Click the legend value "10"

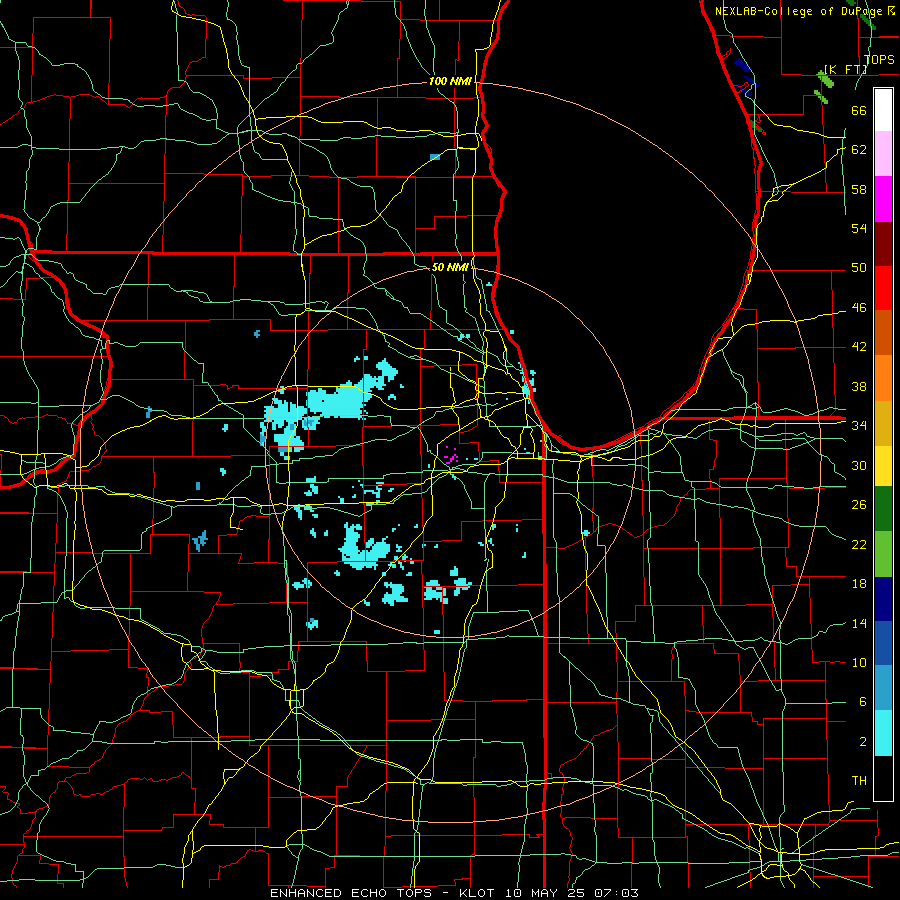(859, 662)
